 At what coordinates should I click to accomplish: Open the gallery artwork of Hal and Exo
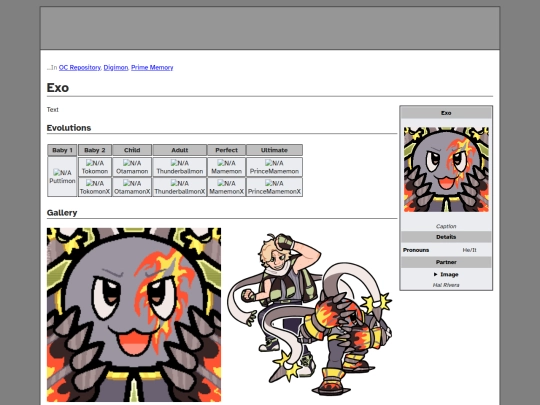point(309,314)
